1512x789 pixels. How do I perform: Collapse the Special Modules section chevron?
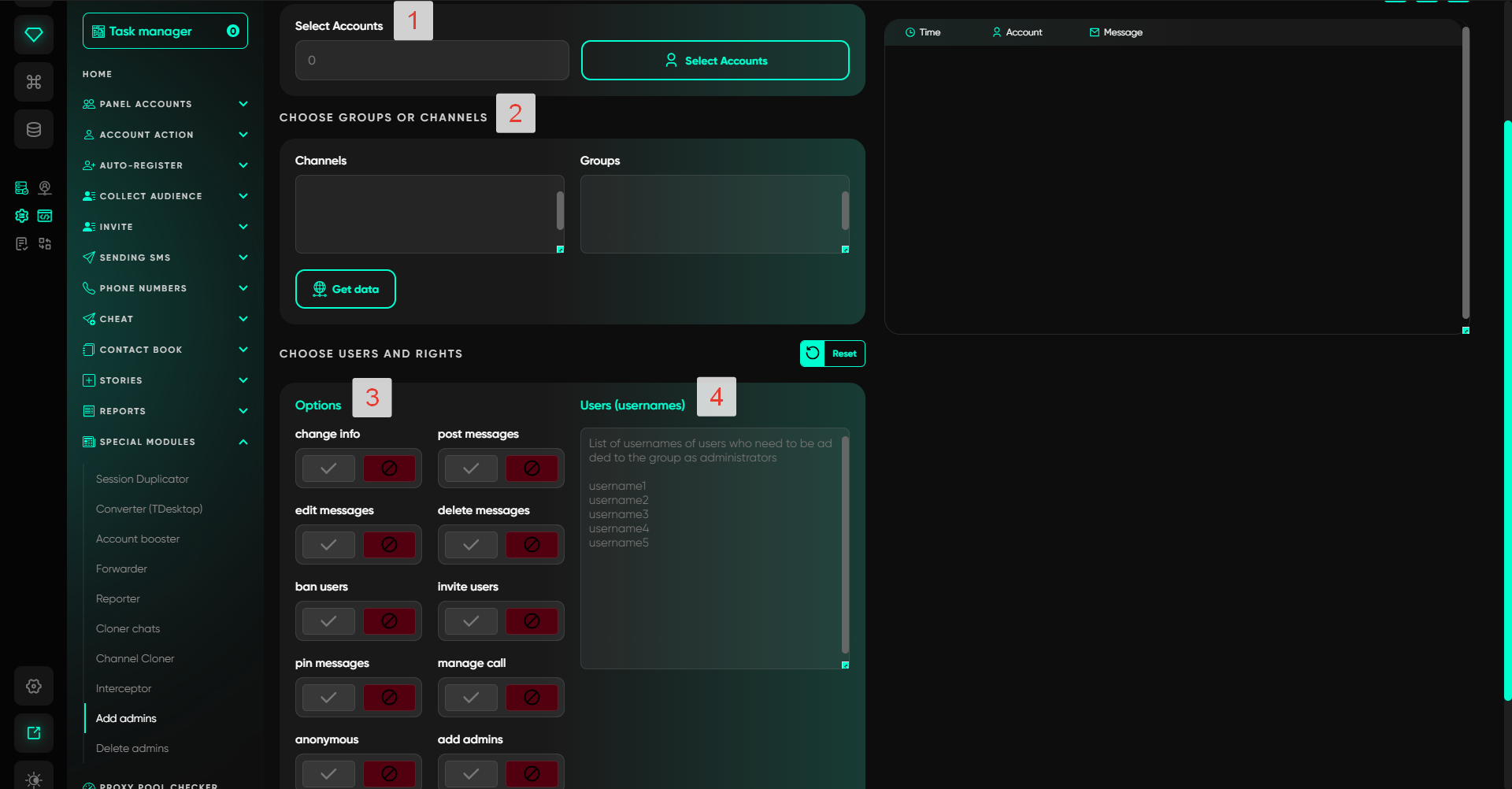243,442
